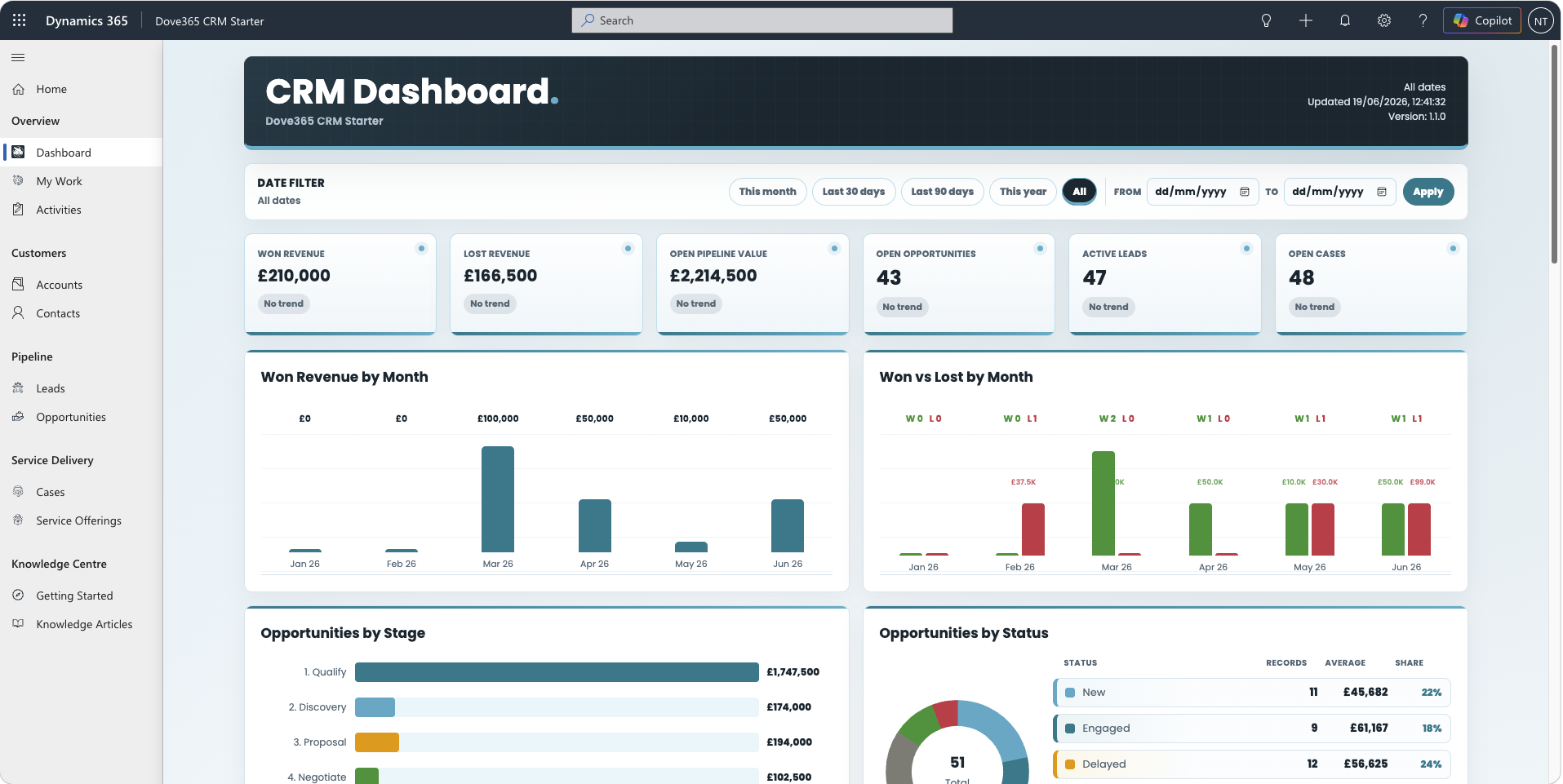Viewport: 1563px width, 784px height.
Task: Click the Home icon in the sidebar
Action: point(18,89)
